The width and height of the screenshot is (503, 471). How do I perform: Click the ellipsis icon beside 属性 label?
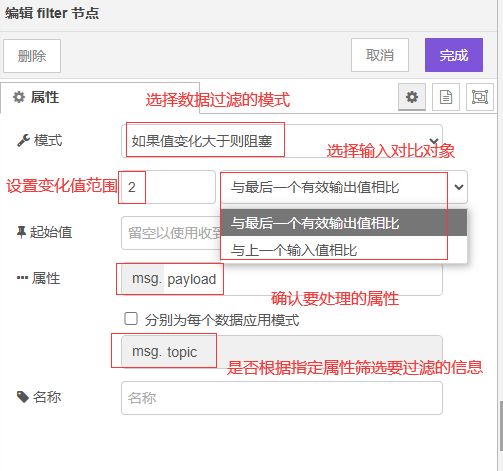(x=22, y=278)
